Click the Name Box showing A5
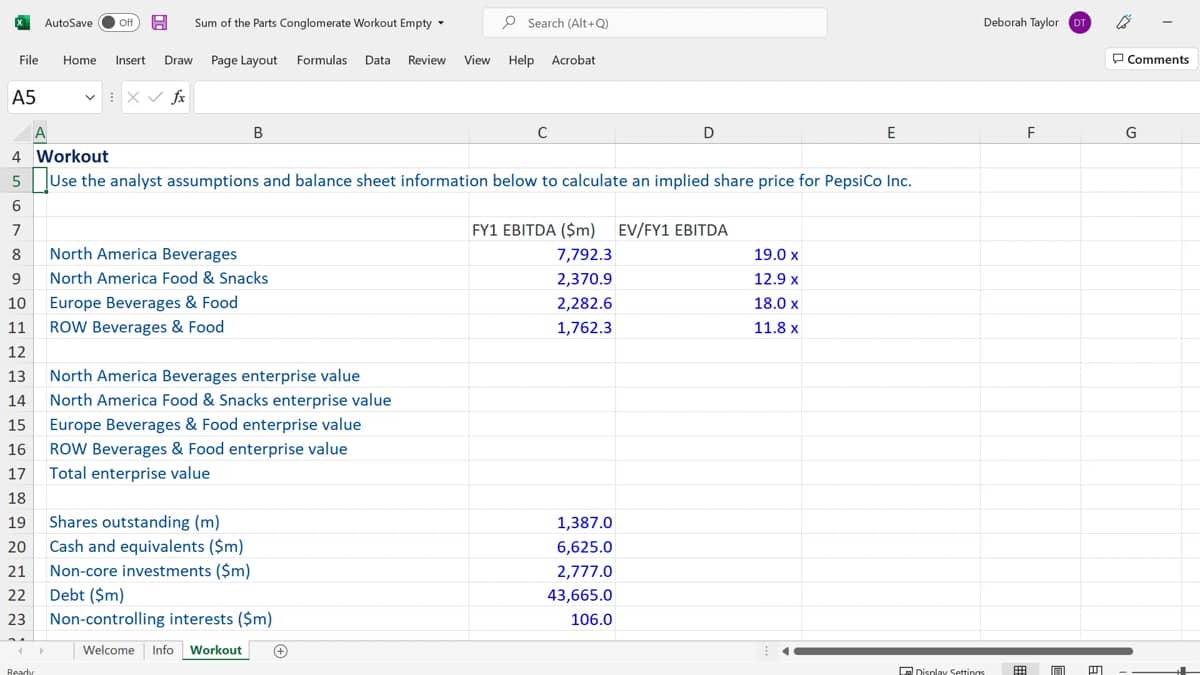Screen dimensions: 1200x675 (x=44, y=97)
